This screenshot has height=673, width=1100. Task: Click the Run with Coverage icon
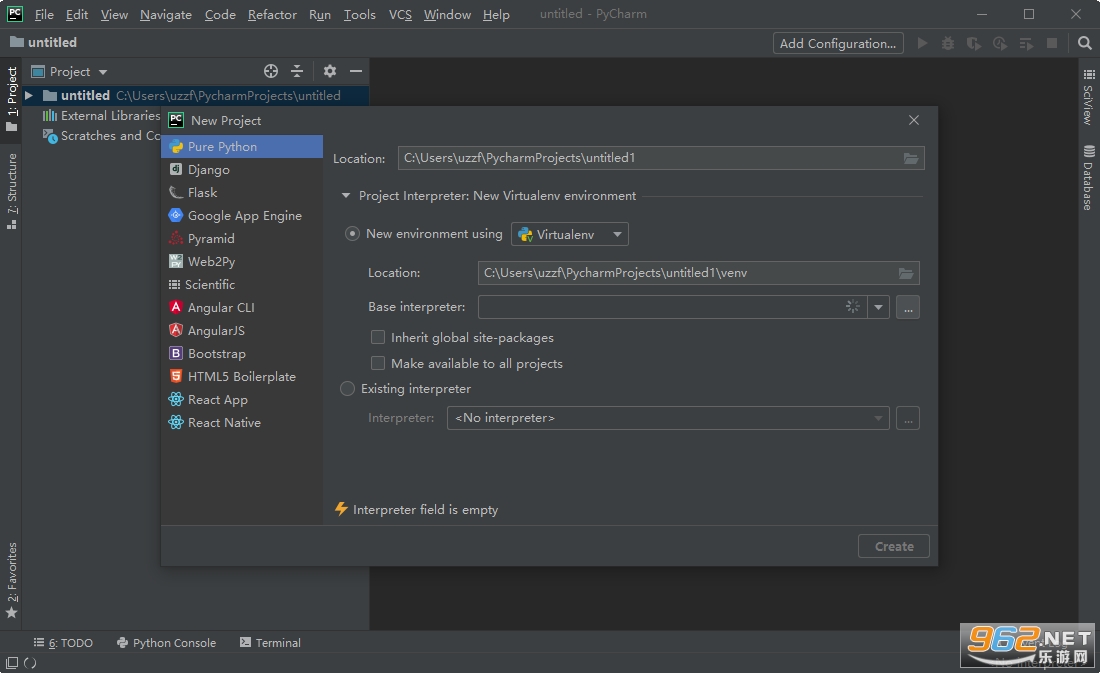click(x=974, y=44)
